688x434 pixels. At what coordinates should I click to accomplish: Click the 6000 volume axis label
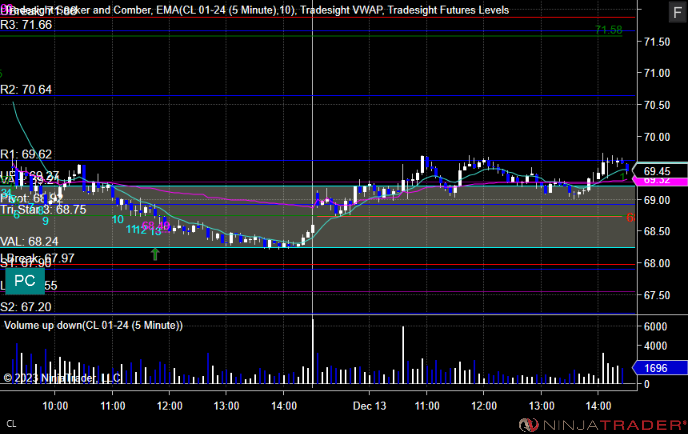click(656, 326)
